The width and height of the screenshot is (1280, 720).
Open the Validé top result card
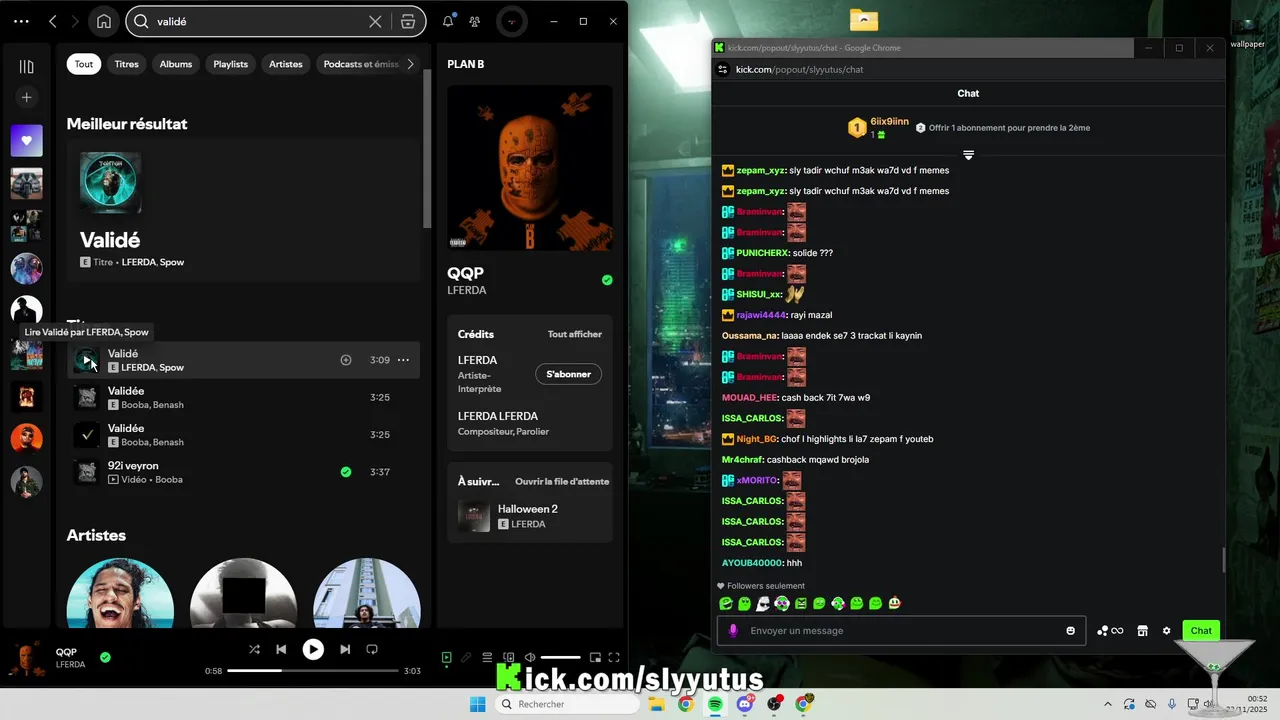(244, 211)
